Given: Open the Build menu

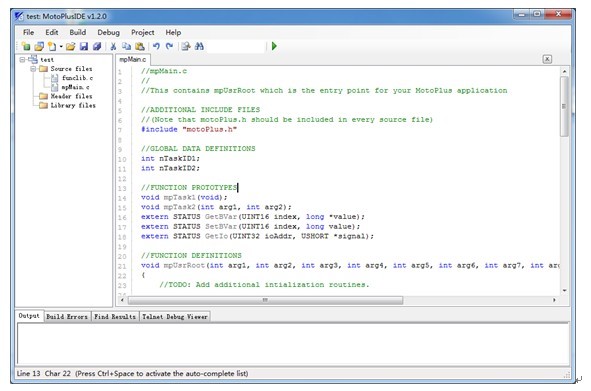Looking at the screenshot, I should click(78, 32).
